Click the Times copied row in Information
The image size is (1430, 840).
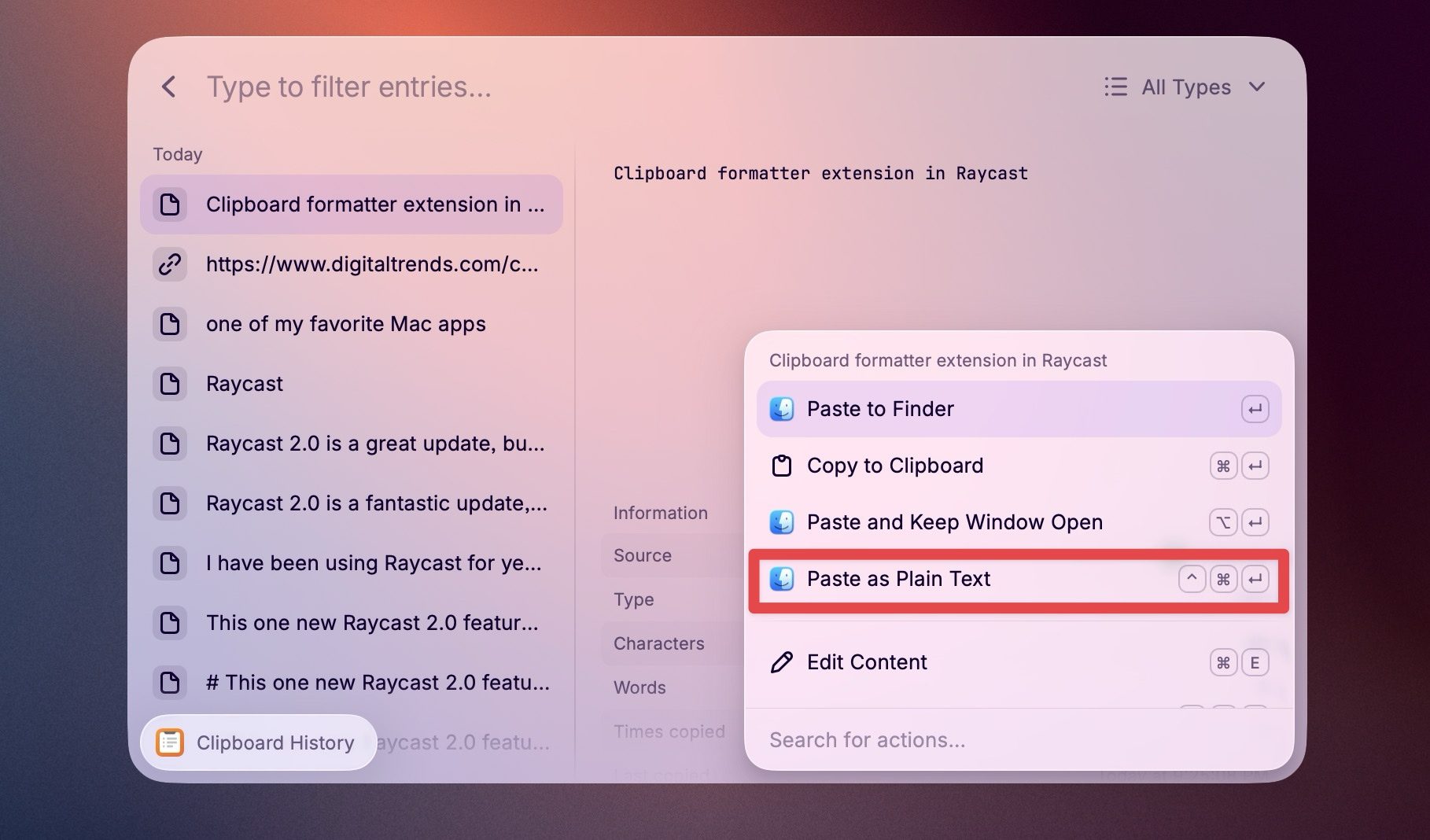pos(673,731)
